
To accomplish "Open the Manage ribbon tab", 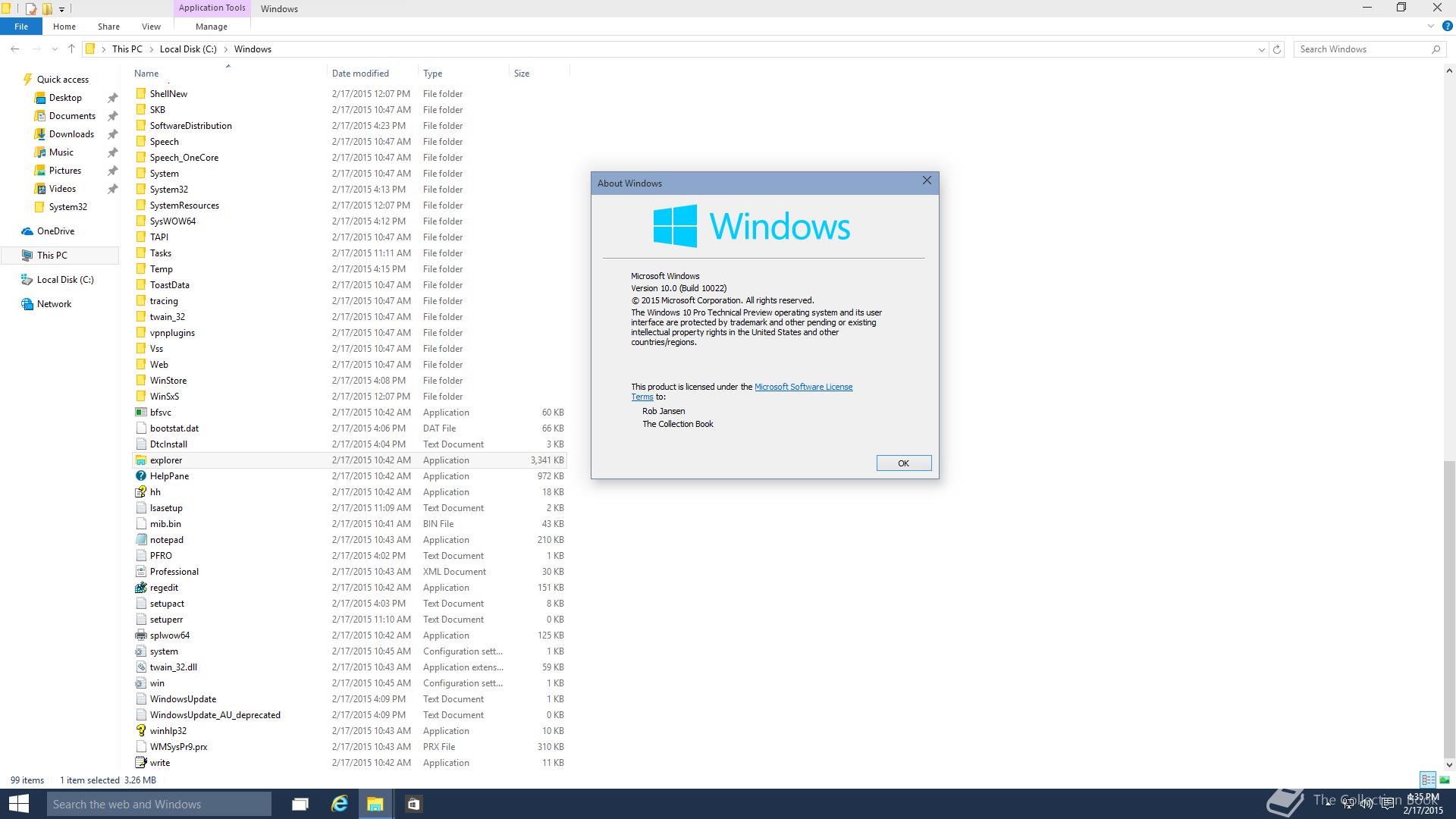I will pyautogui.click(x=212, y=27).
